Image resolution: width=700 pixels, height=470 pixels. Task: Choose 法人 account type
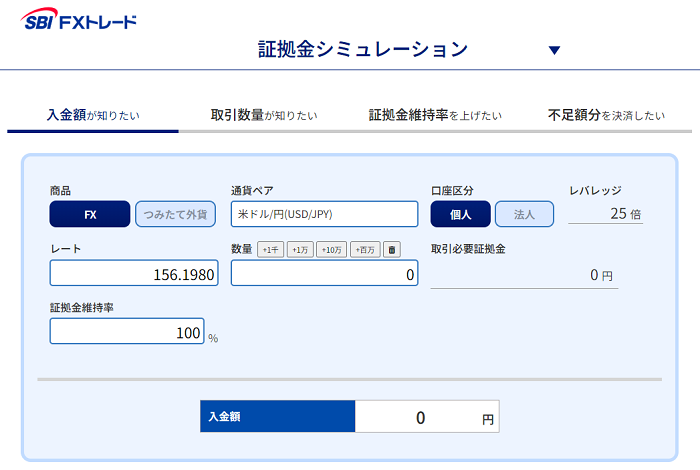click(x=525, y=214)
